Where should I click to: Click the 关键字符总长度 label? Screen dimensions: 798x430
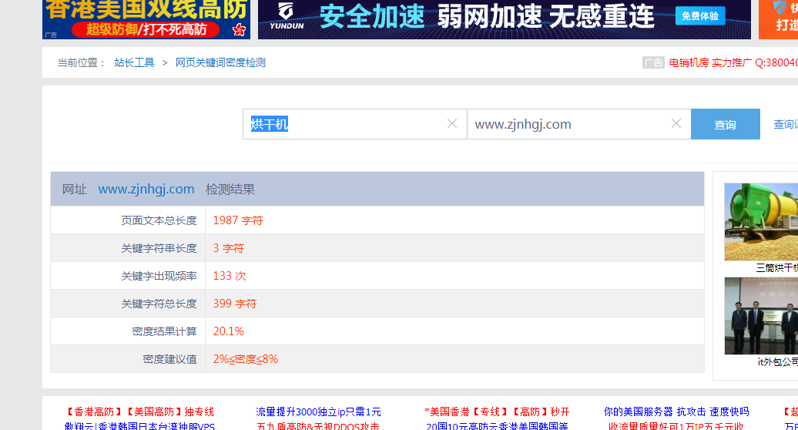159,304
